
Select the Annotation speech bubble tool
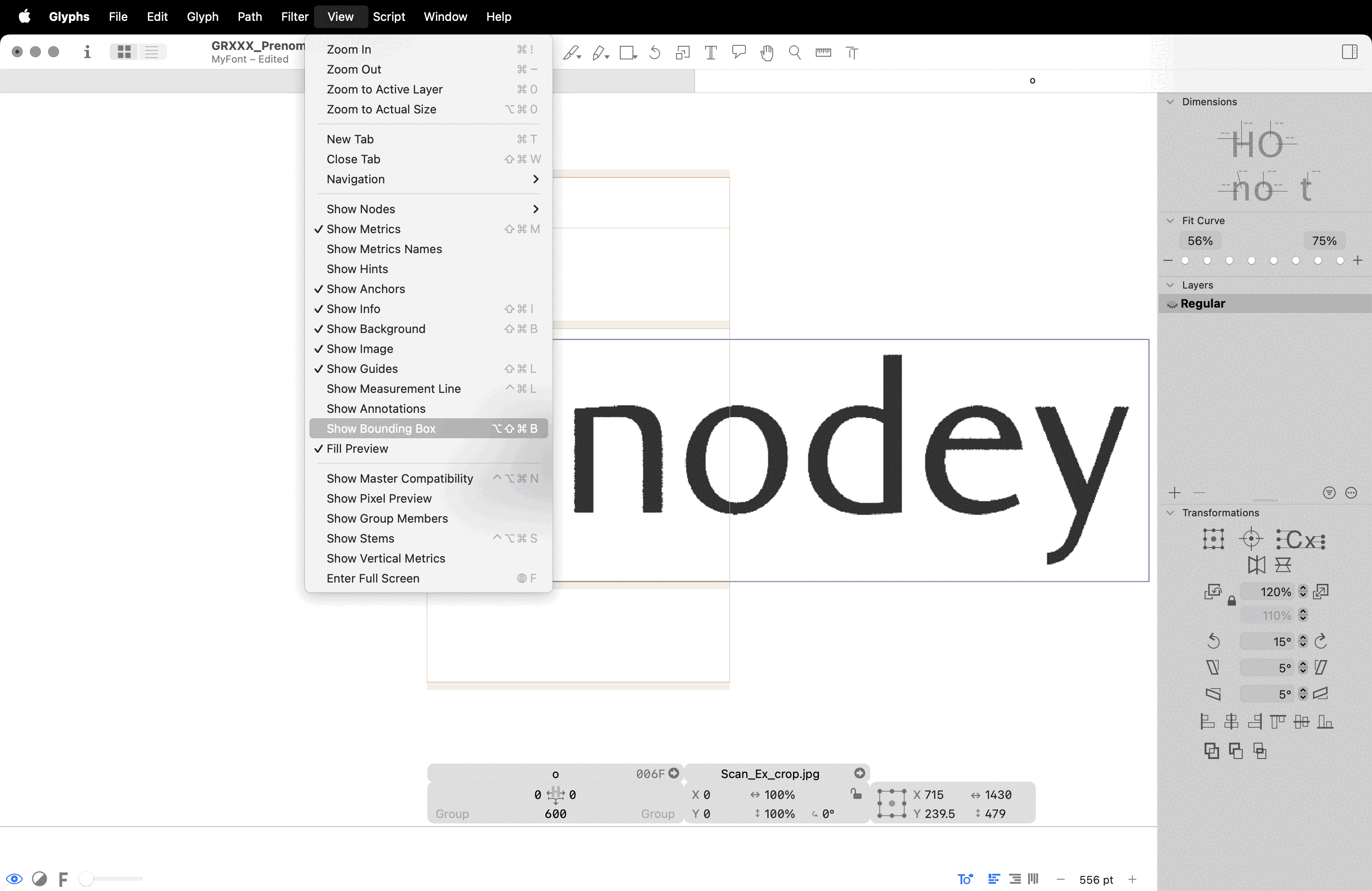tap(739, 53)
